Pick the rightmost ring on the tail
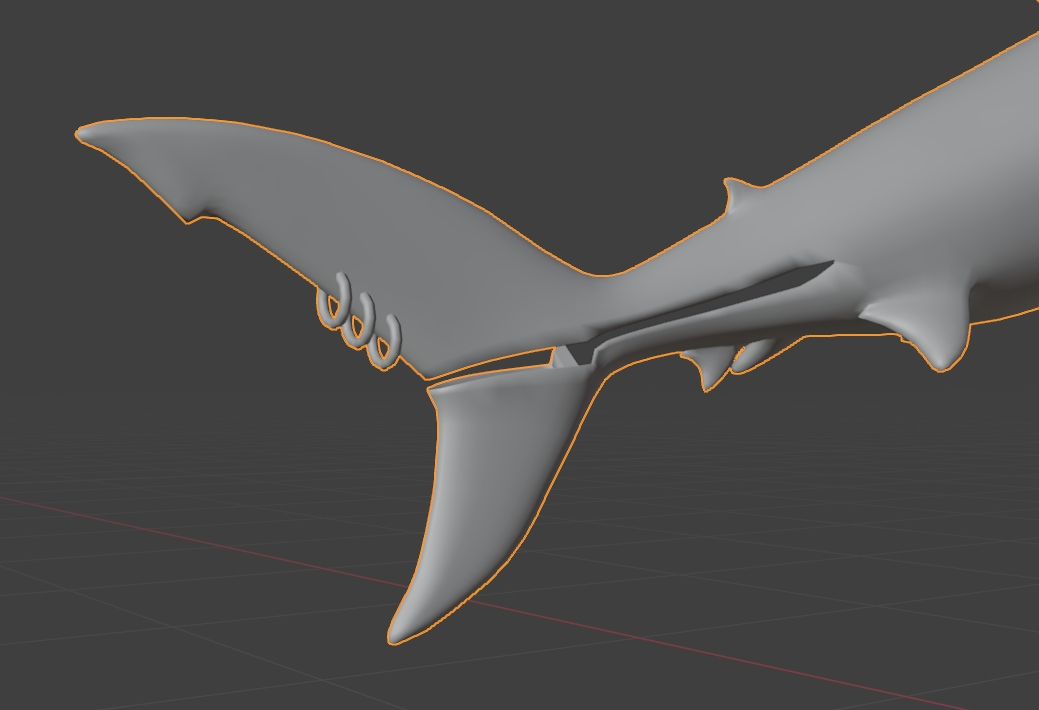The height and width of the screenshot is (710, 1039). (385, 341)
